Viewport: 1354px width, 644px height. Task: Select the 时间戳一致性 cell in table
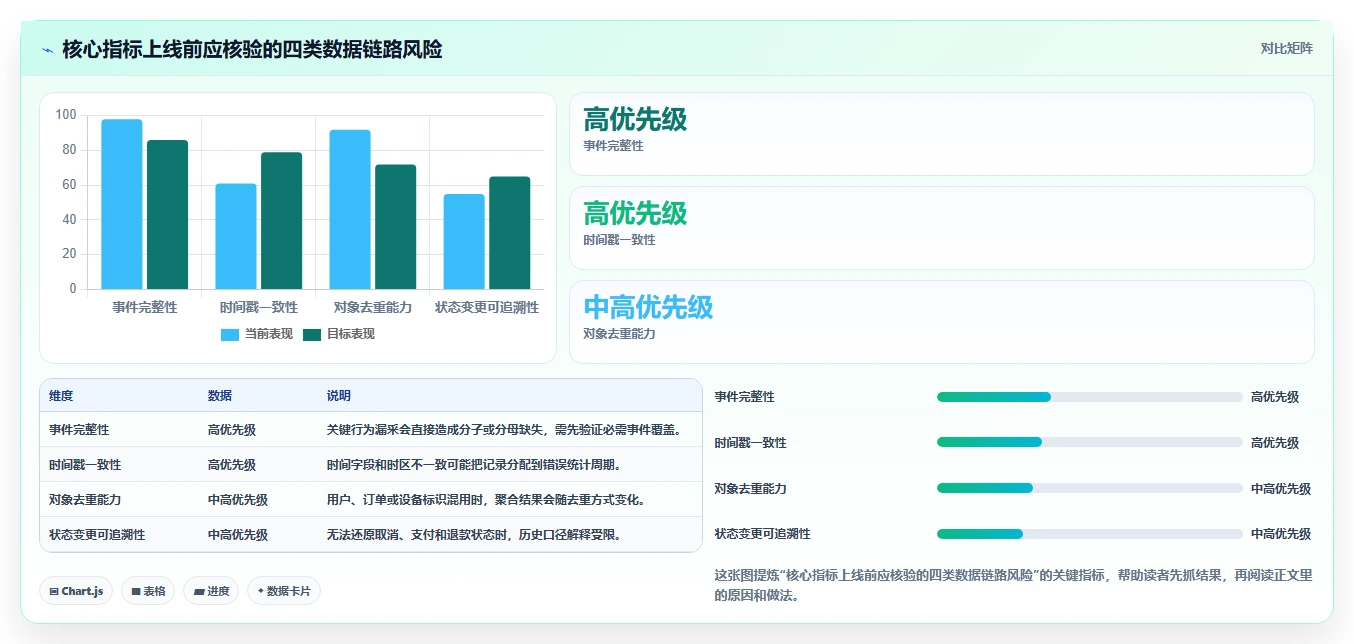85,465
